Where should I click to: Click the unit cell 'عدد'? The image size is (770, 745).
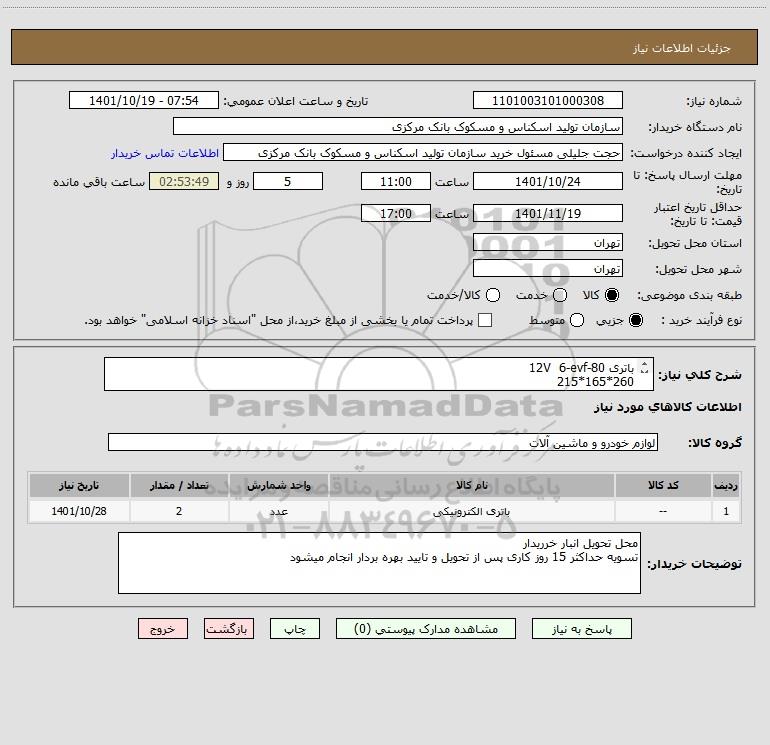(278, 511)
